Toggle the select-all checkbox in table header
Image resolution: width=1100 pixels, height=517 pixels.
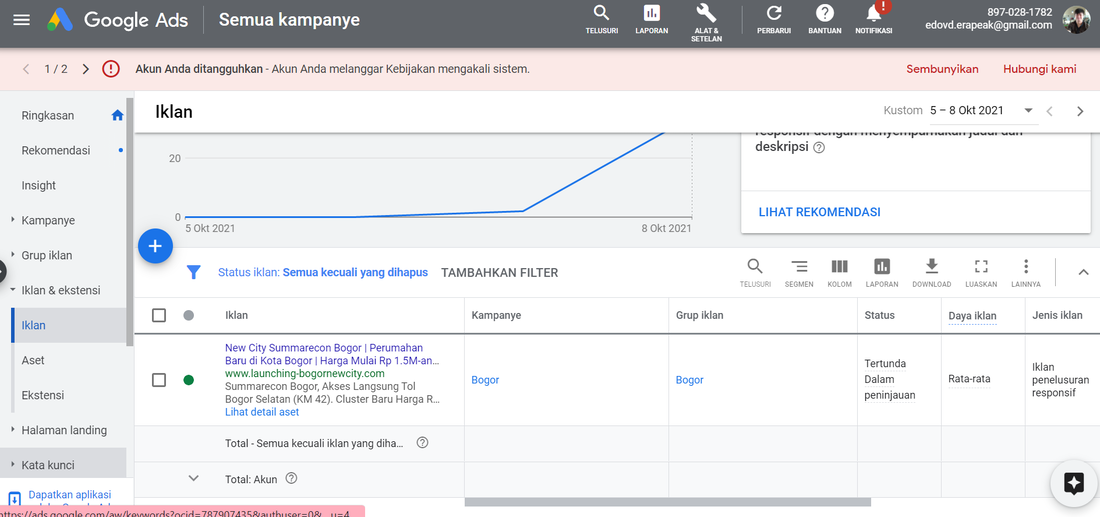pos(159,316)
